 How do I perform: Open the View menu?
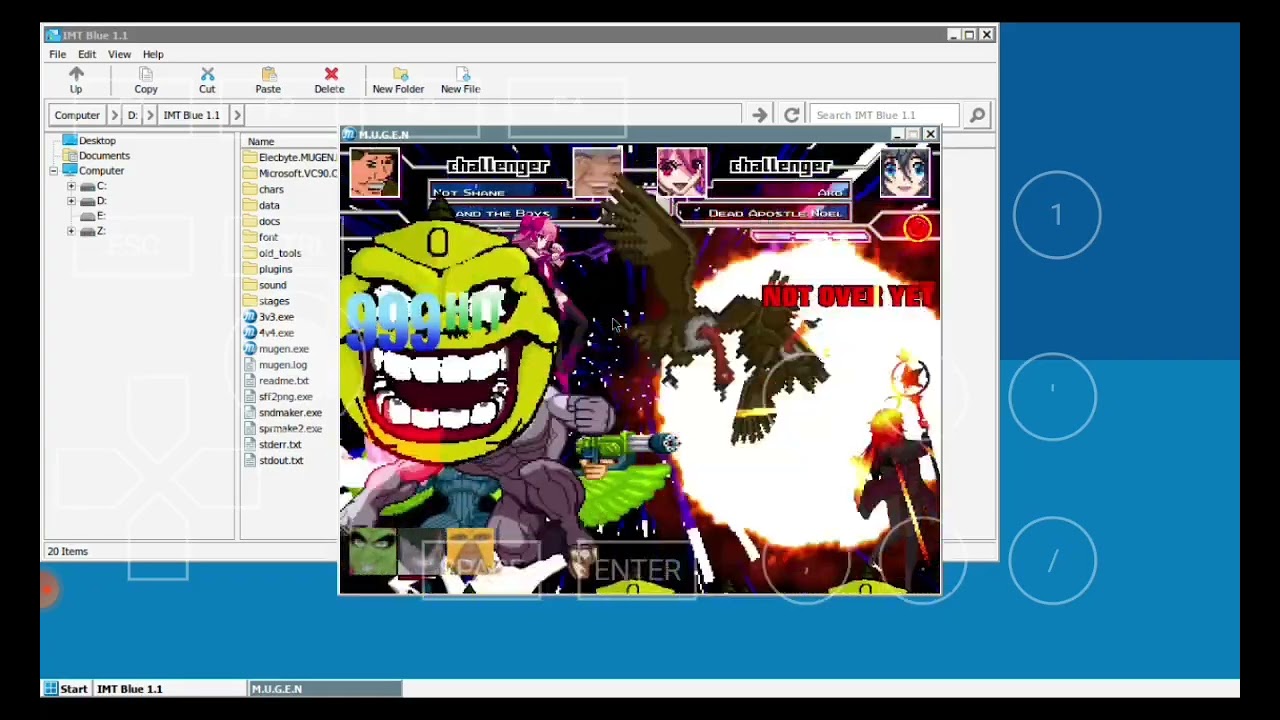point(119,54)
